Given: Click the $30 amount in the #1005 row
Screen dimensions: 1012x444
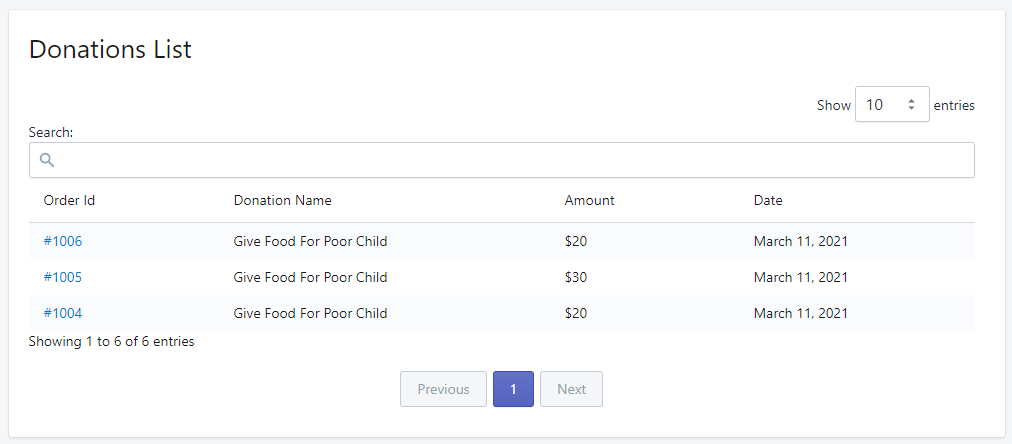Looking at the screenshot, I should pyautogui.click(x=576, y=277).
